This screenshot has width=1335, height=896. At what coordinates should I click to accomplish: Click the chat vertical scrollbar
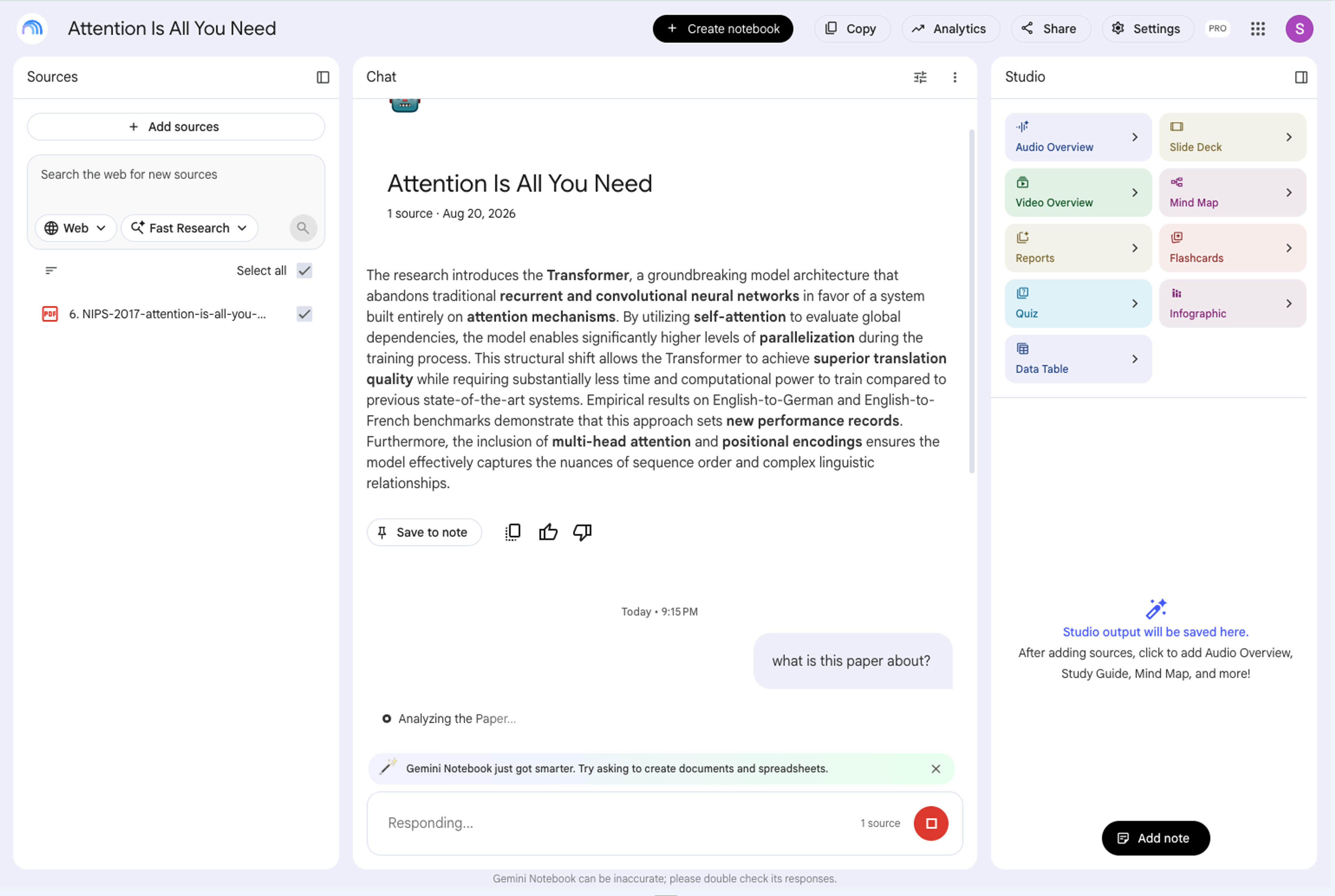(972, 302)
